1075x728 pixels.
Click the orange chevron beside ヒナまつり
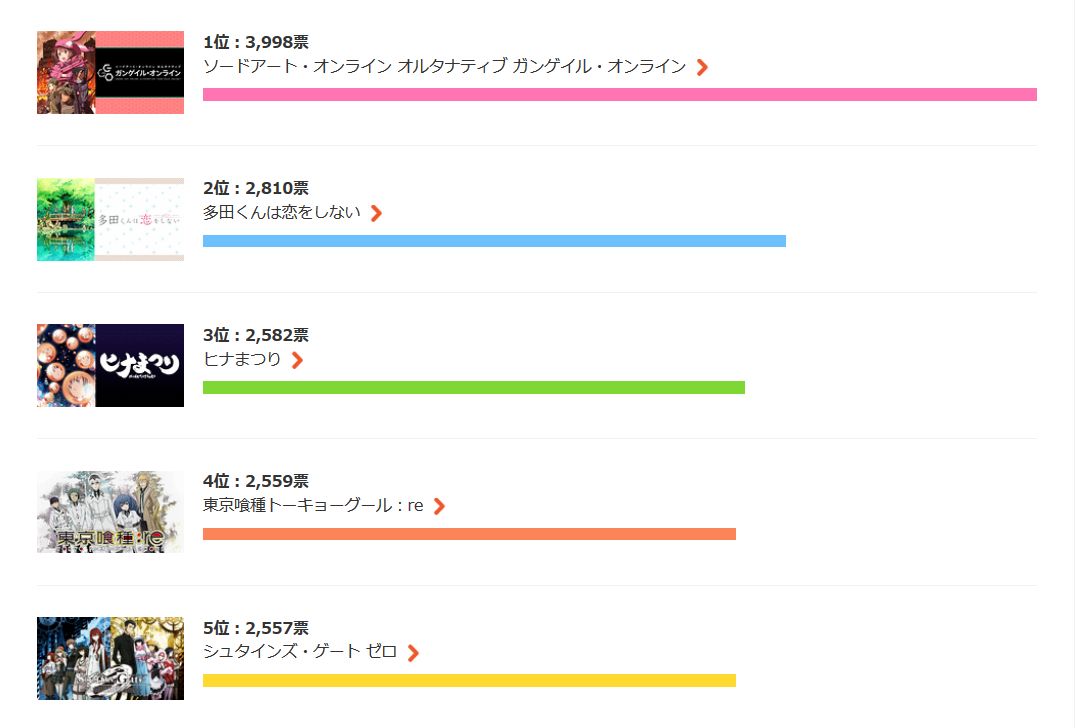click(x=297, y=360)
